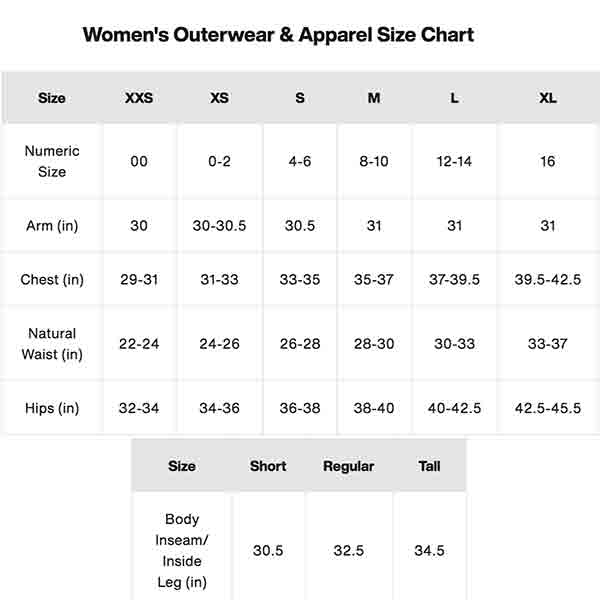Select the Regular inseam column header
600x600 pixels.
(x=348, y=466)
